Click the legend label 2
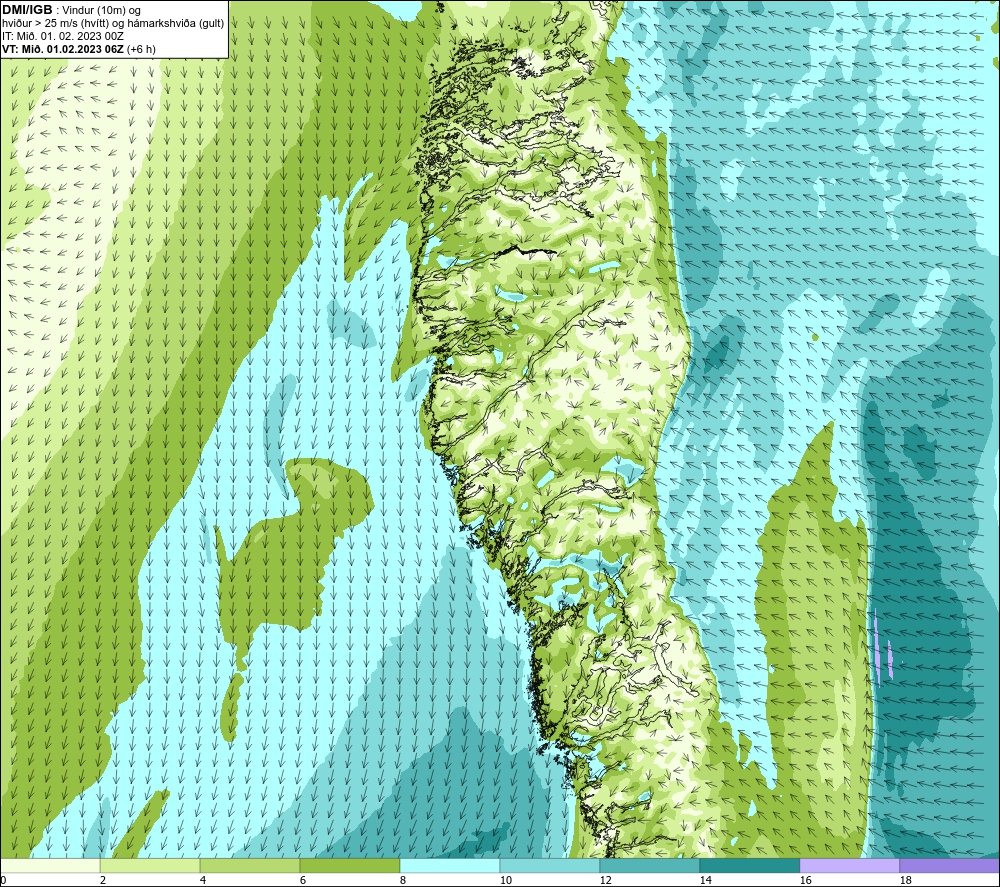 pyautogui.click(x=103, y=880)
